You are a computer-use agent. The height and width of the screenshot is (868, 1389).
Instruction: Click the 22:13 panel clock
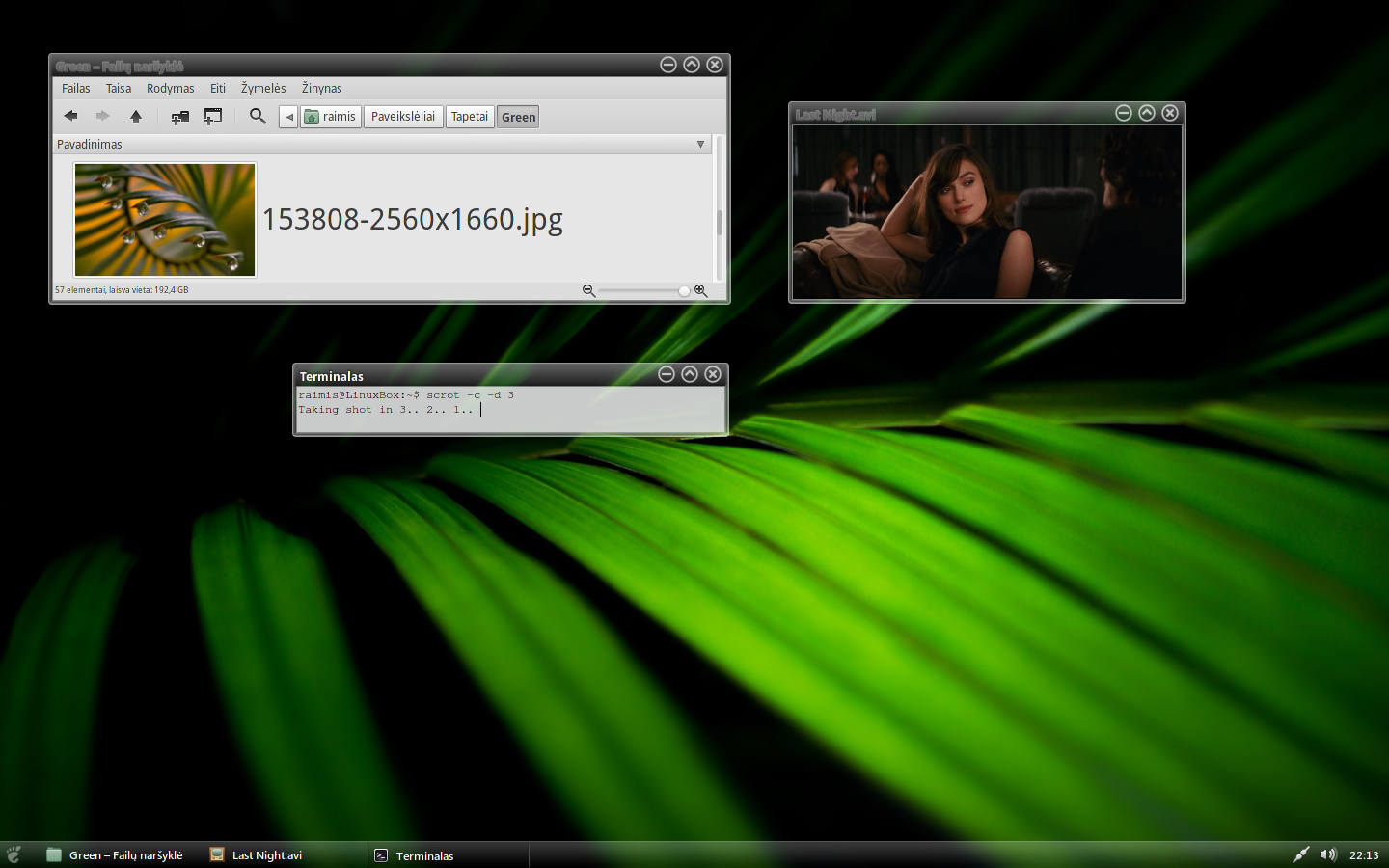pyautogui.click(x=1364, y=855)
